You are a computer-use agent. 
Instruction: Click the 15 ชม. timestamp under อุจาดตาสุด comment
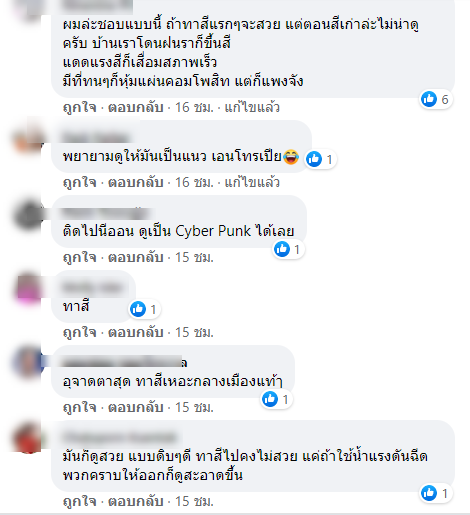[x=194, y=407]
